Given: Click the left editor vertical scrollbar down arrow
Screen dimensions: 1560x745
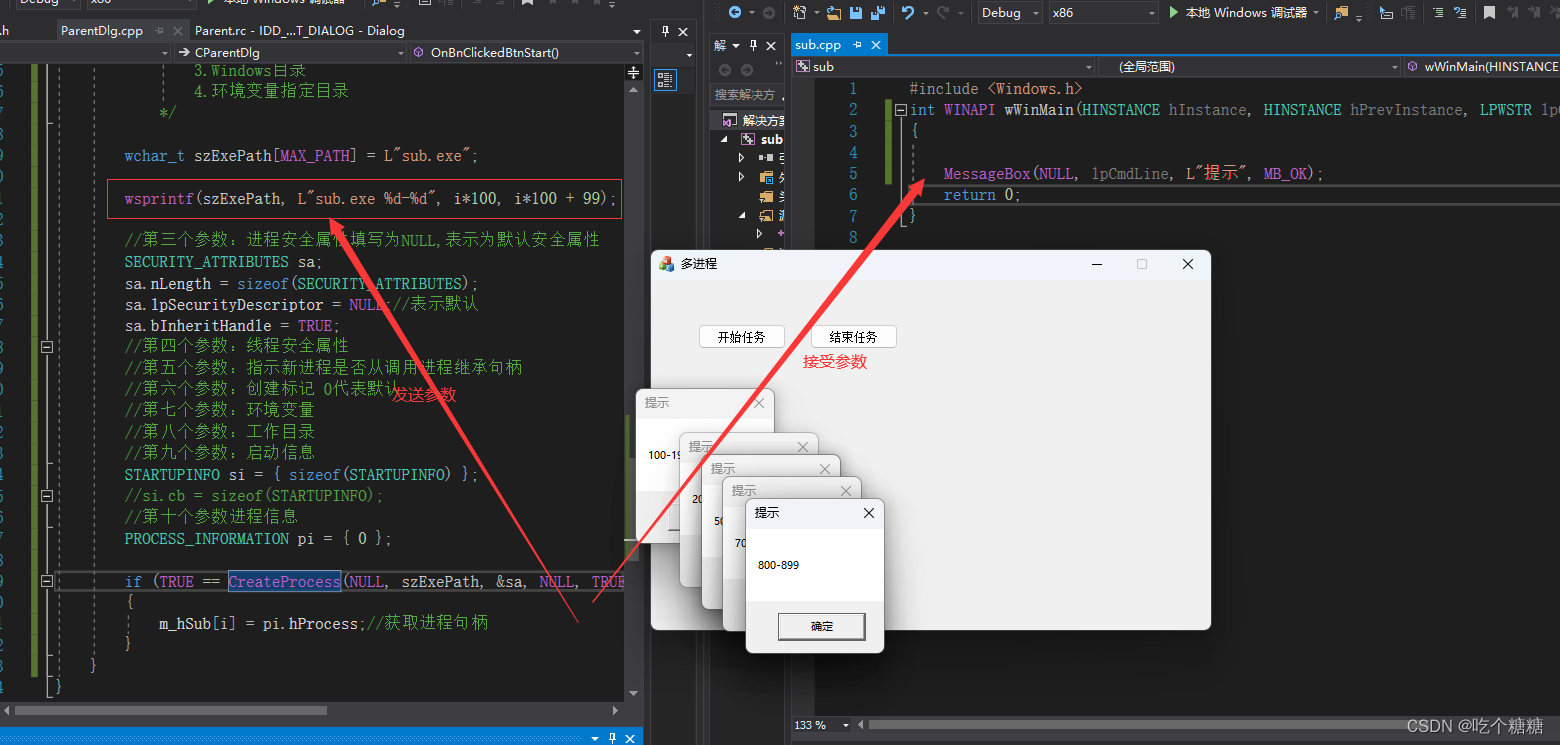Looking at the screenshot, I should (633, 693).
